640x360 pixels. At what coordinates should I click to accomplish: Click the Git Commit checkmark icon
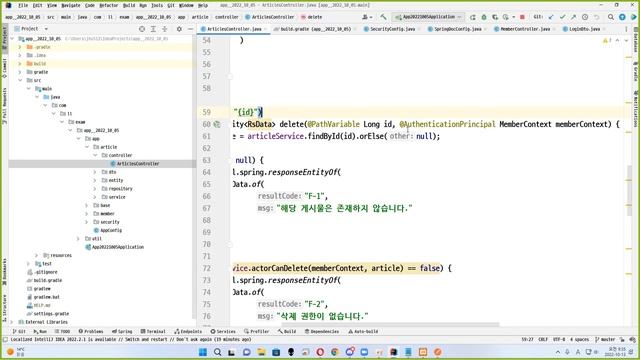click(x=562, y=17)
